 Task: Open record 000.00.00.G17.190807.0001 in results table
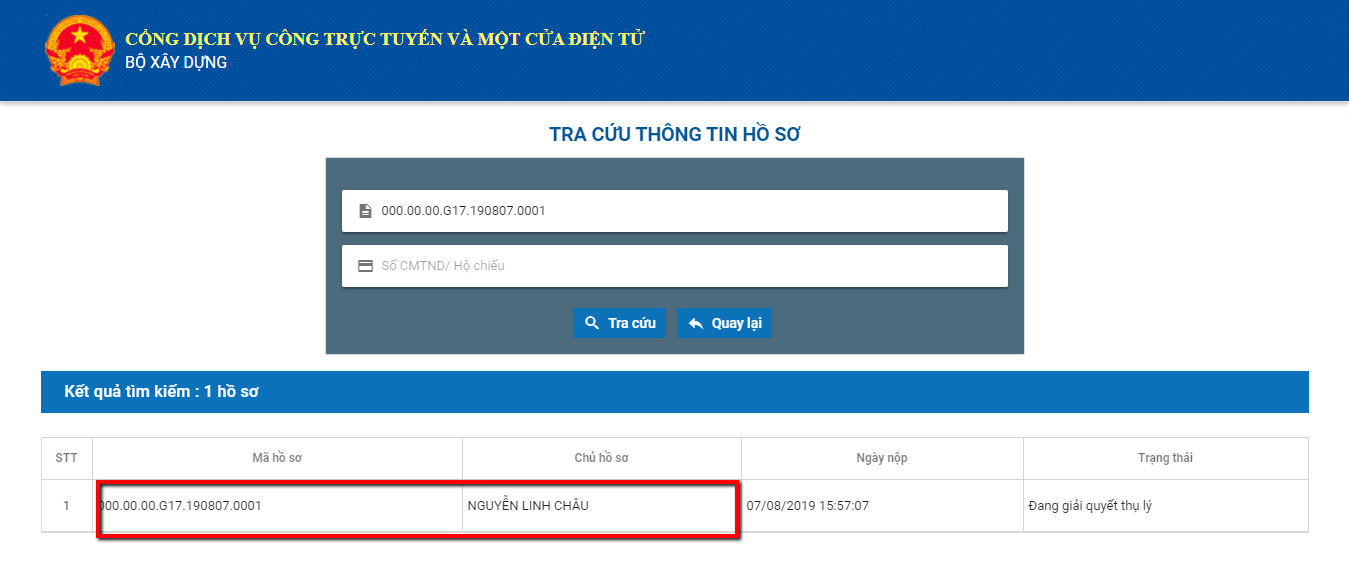point(180,506)
